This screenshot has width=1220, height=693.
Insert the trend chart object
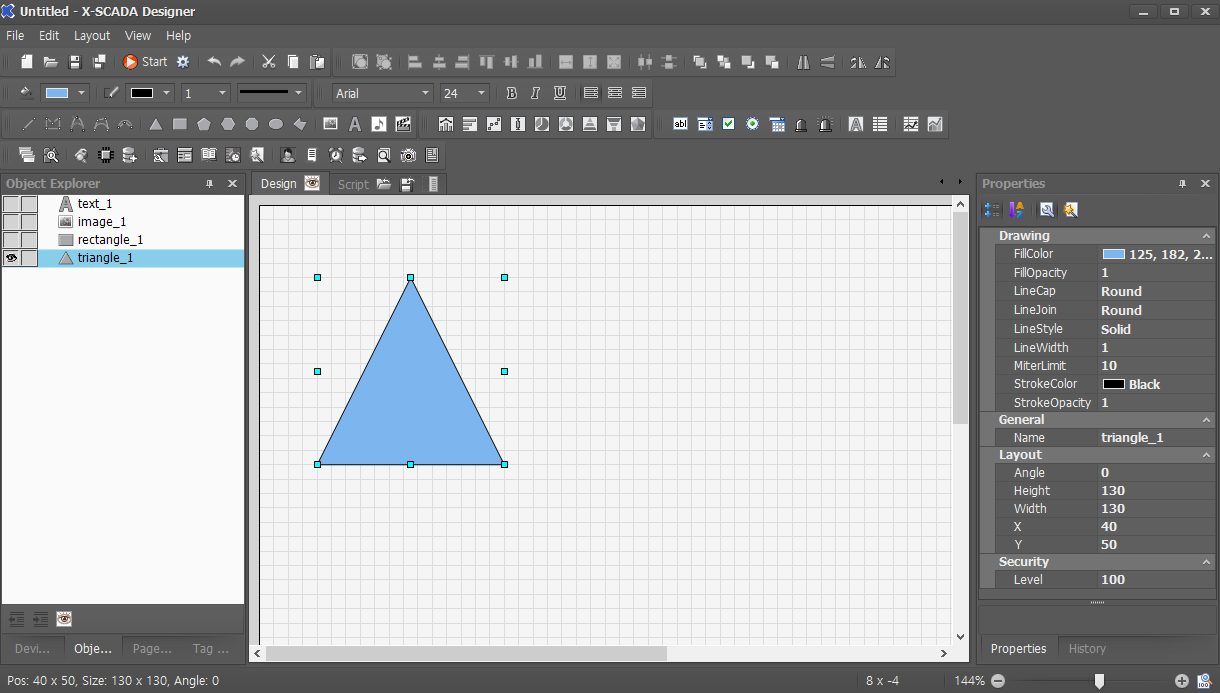(x=911, y=124)
